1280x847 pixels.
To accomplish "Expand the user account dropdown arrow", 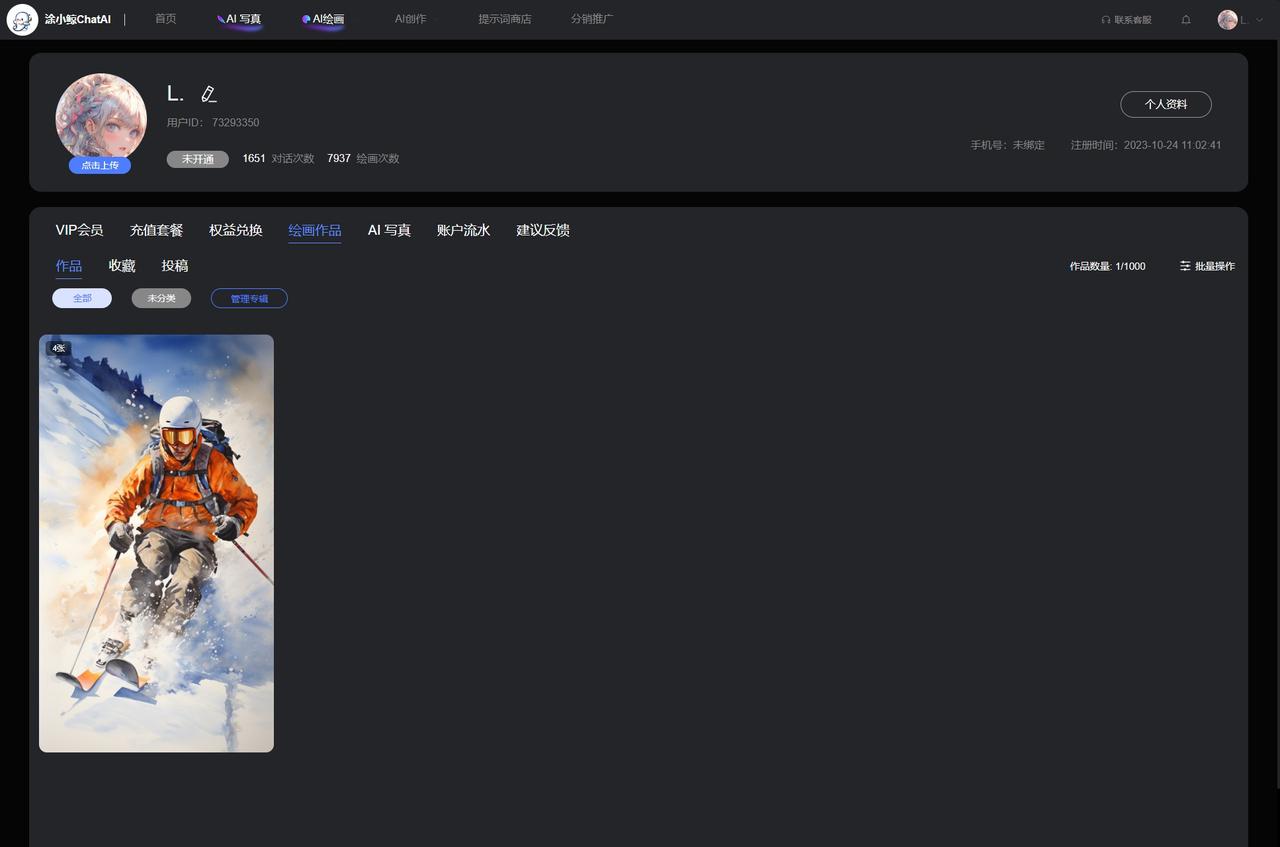I will [x=1259, y=20].
